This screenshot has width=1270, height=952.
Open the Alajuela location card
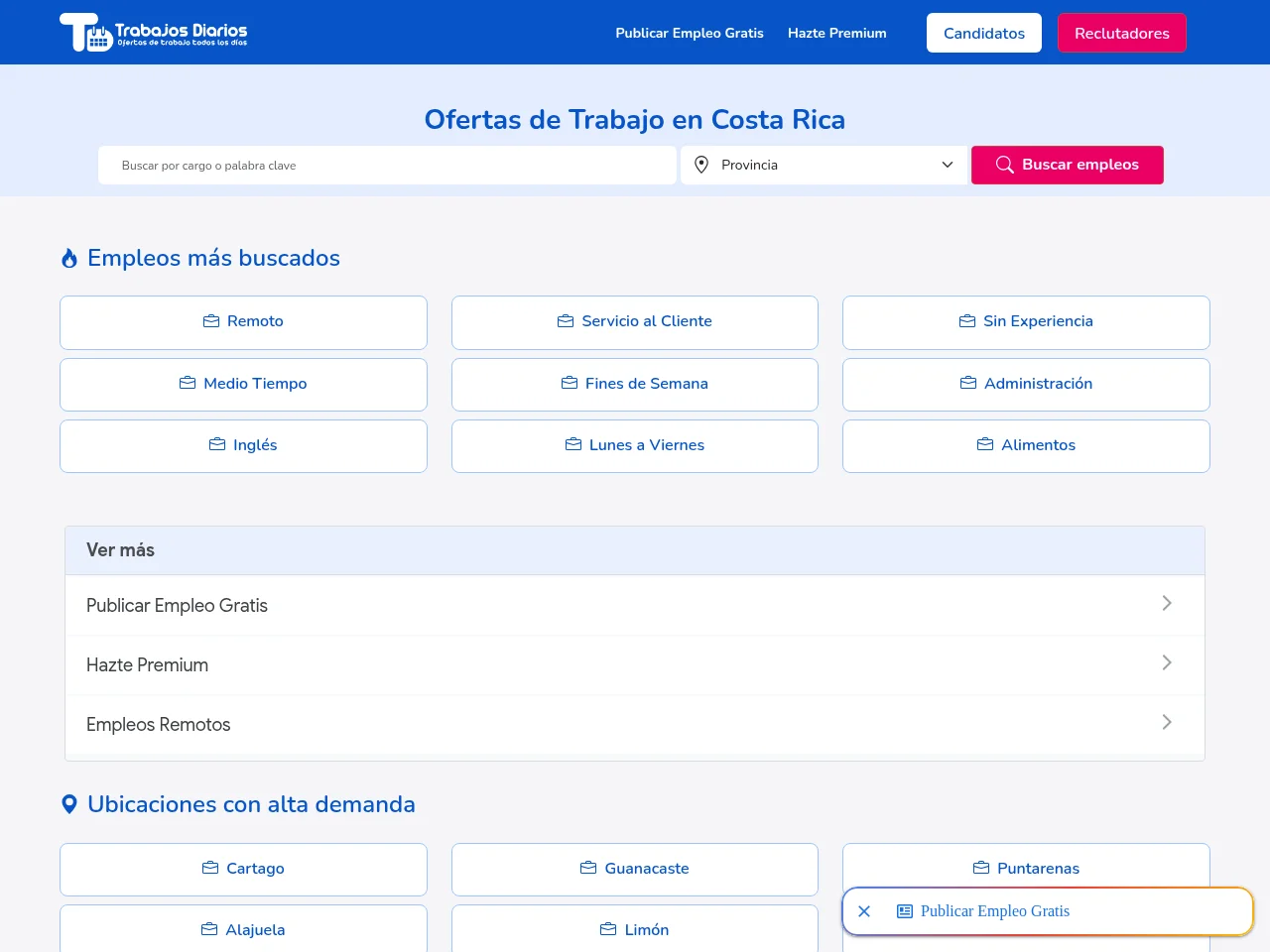[x=243, y=929]
